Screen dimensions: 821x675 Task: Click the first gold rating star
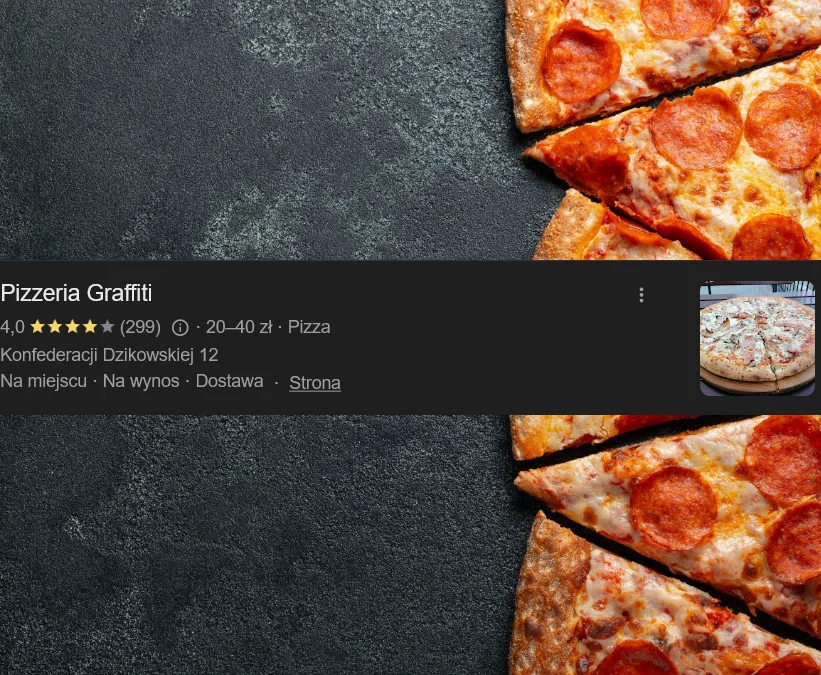[x=37, y=327]
